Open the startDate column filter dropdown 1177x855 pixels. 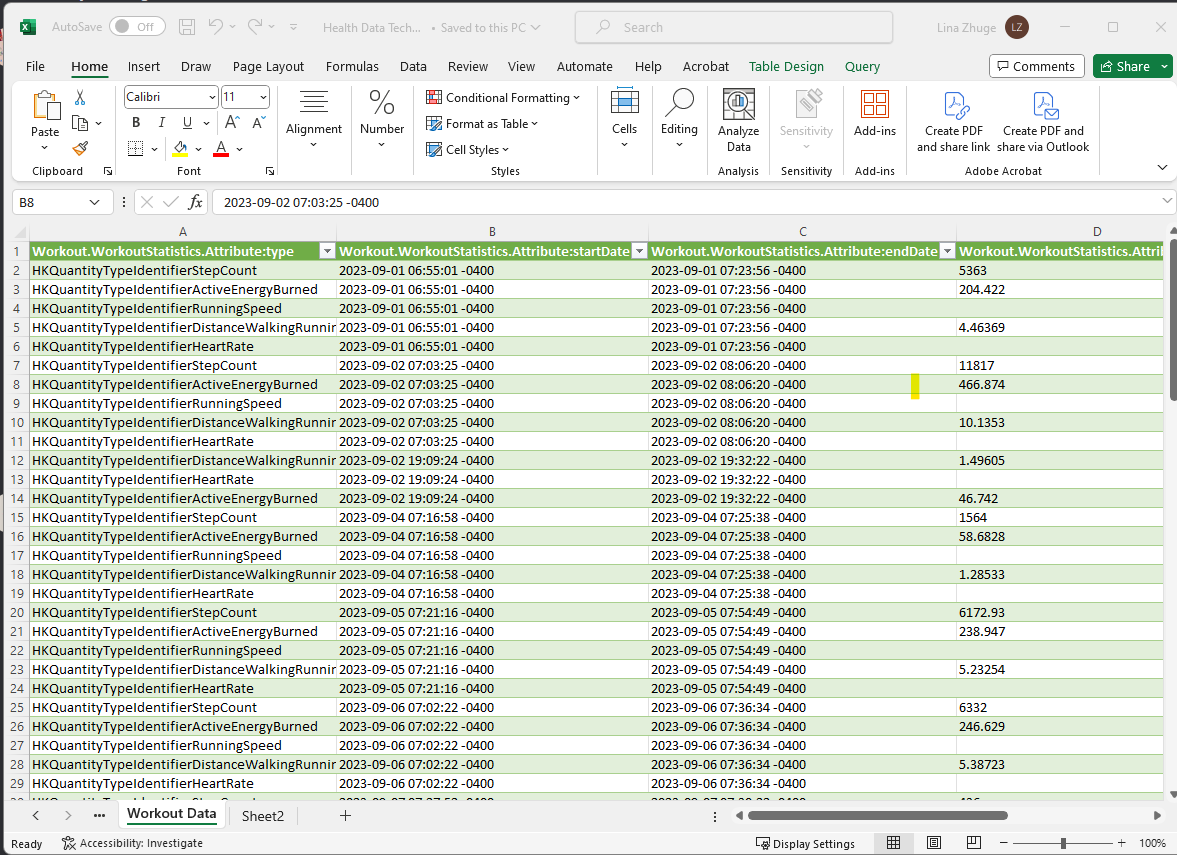click(639, 251)
